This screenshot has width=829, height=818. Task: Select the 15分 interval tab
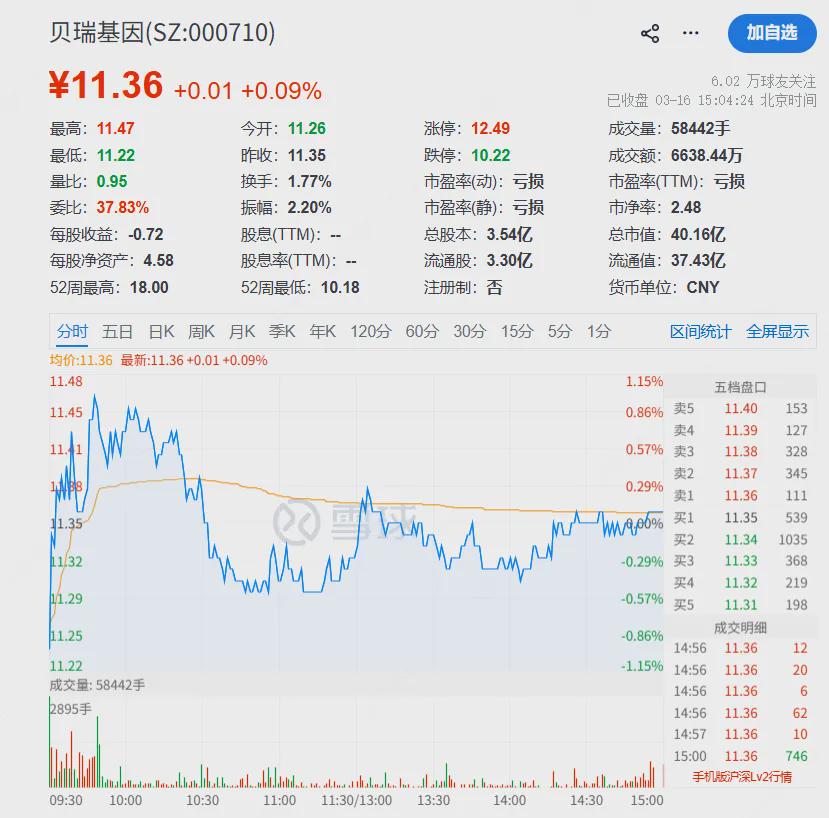pos(517,331)
